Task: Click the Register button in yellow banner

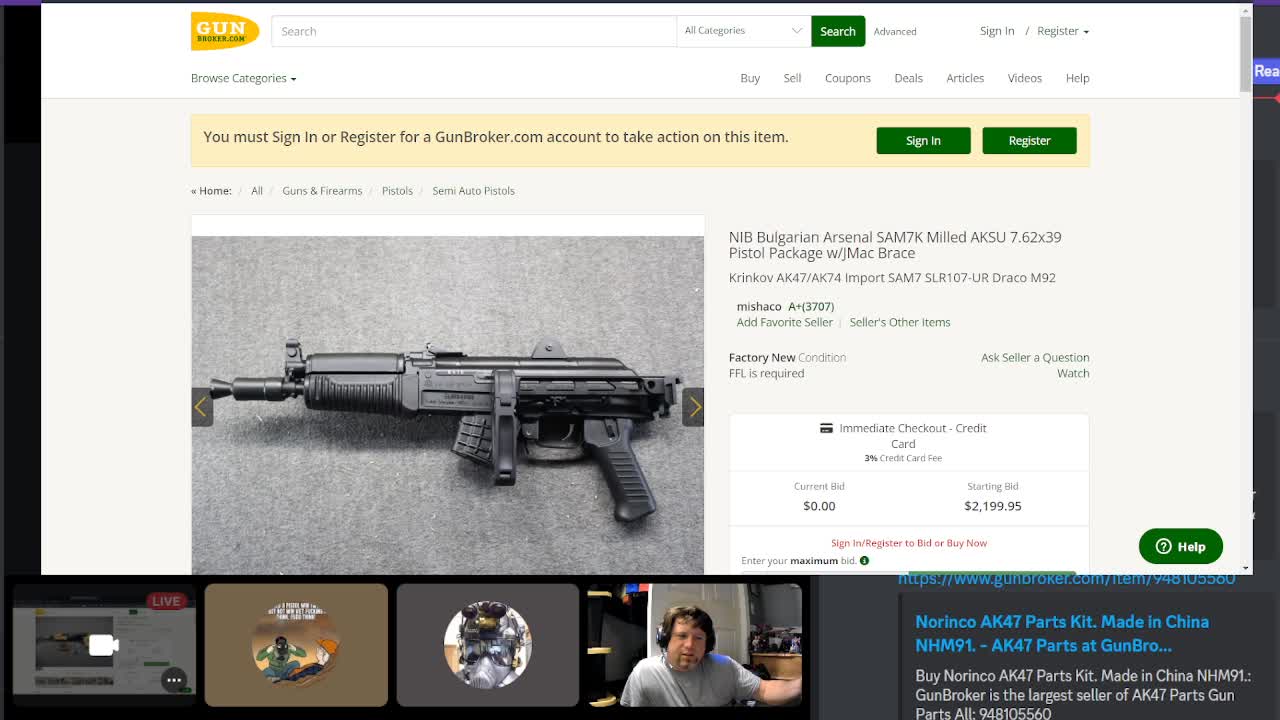Action: 1029,141
